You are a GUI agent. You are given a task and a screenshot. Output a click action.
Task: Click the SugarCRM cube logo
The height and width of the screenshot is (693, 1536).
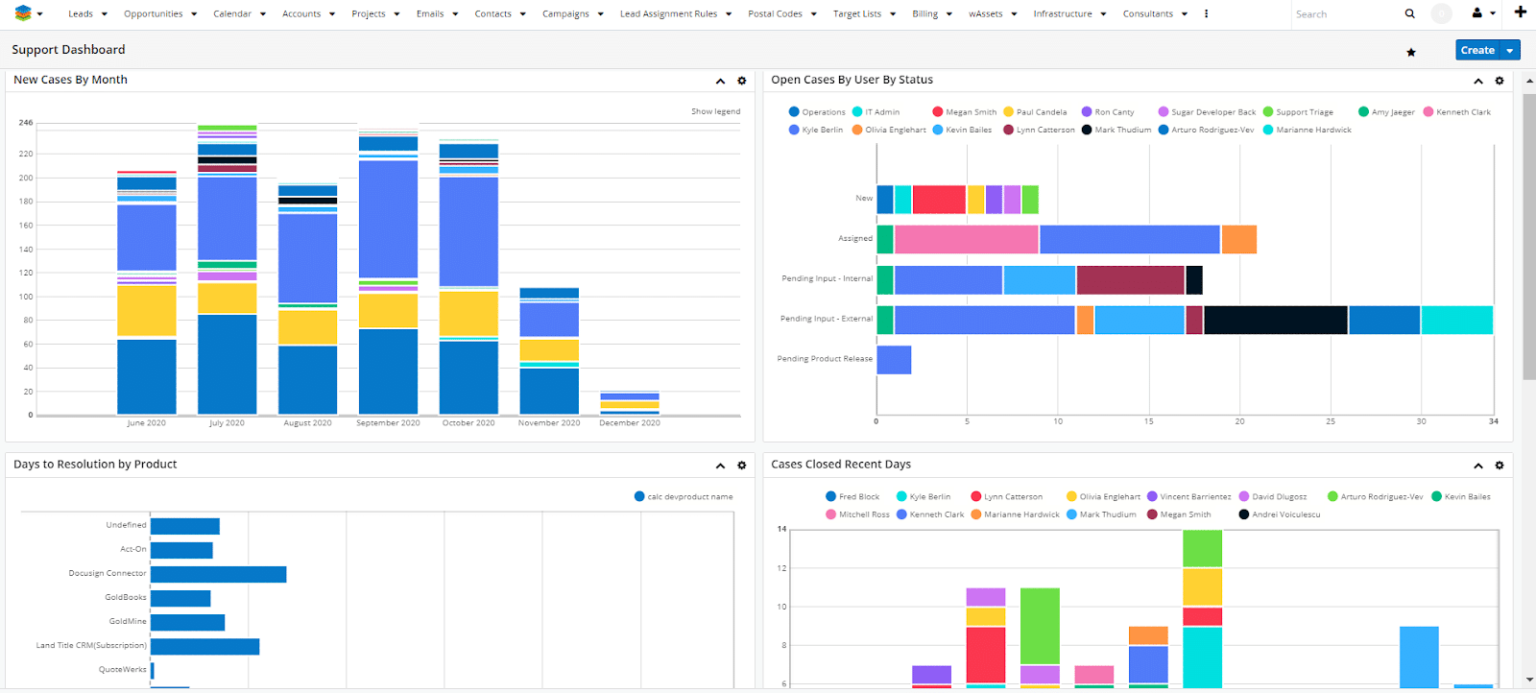click(23, 14)
